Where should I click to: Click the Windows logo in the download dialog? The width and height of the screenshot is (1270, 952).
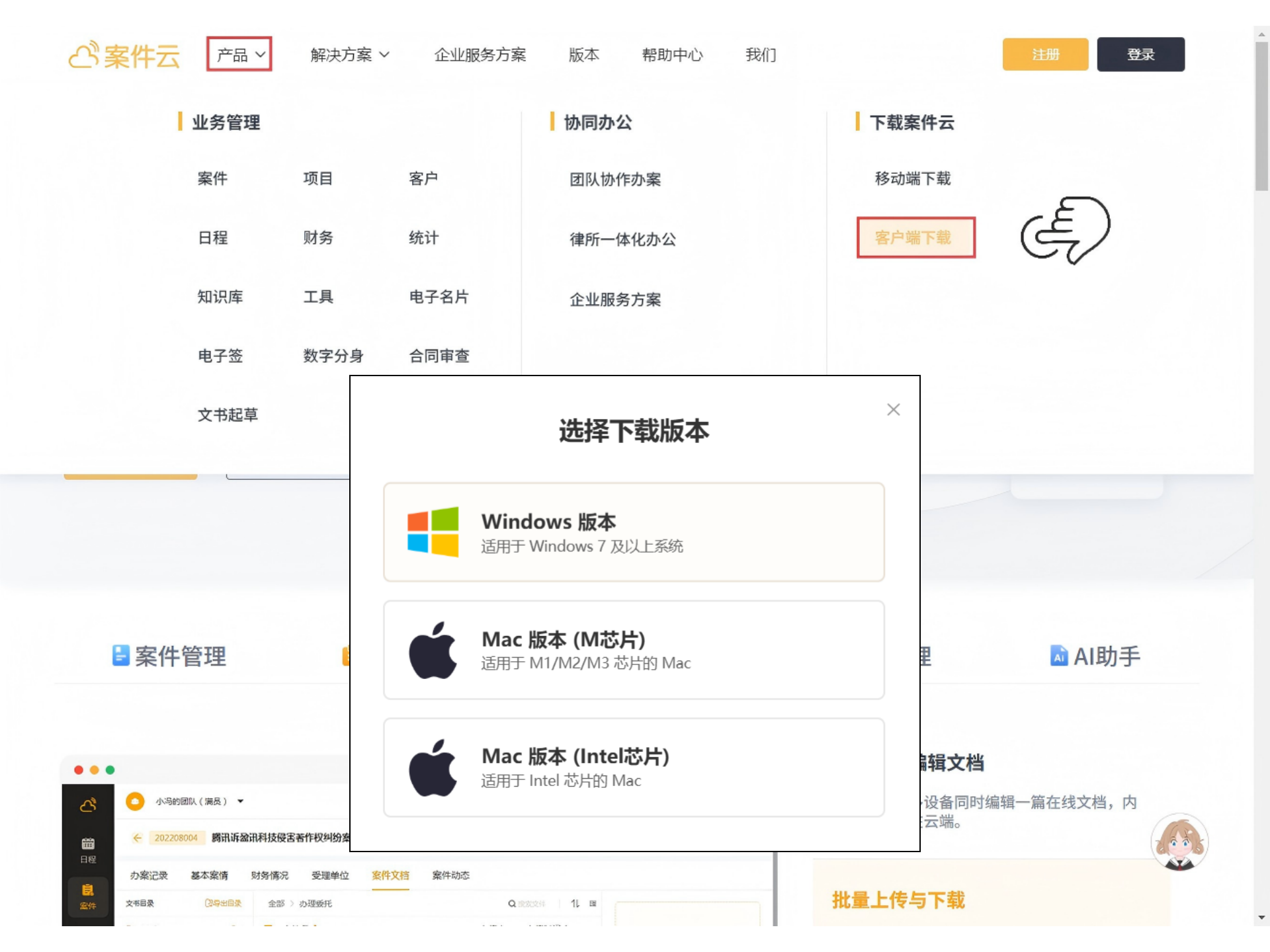pos(433,532)
